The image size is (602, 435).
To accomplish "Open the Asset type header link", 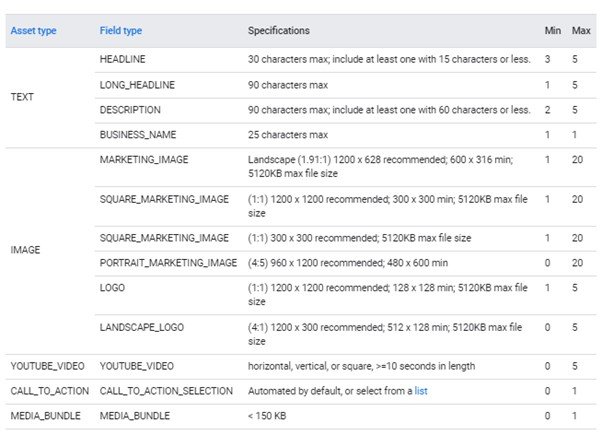I will click(33, 31).
